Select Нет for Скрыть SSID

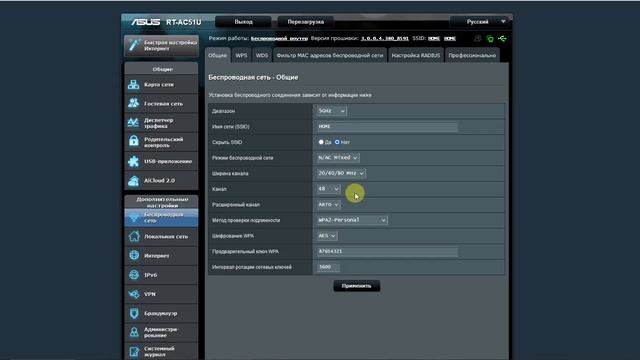click(x=337, y=142)
